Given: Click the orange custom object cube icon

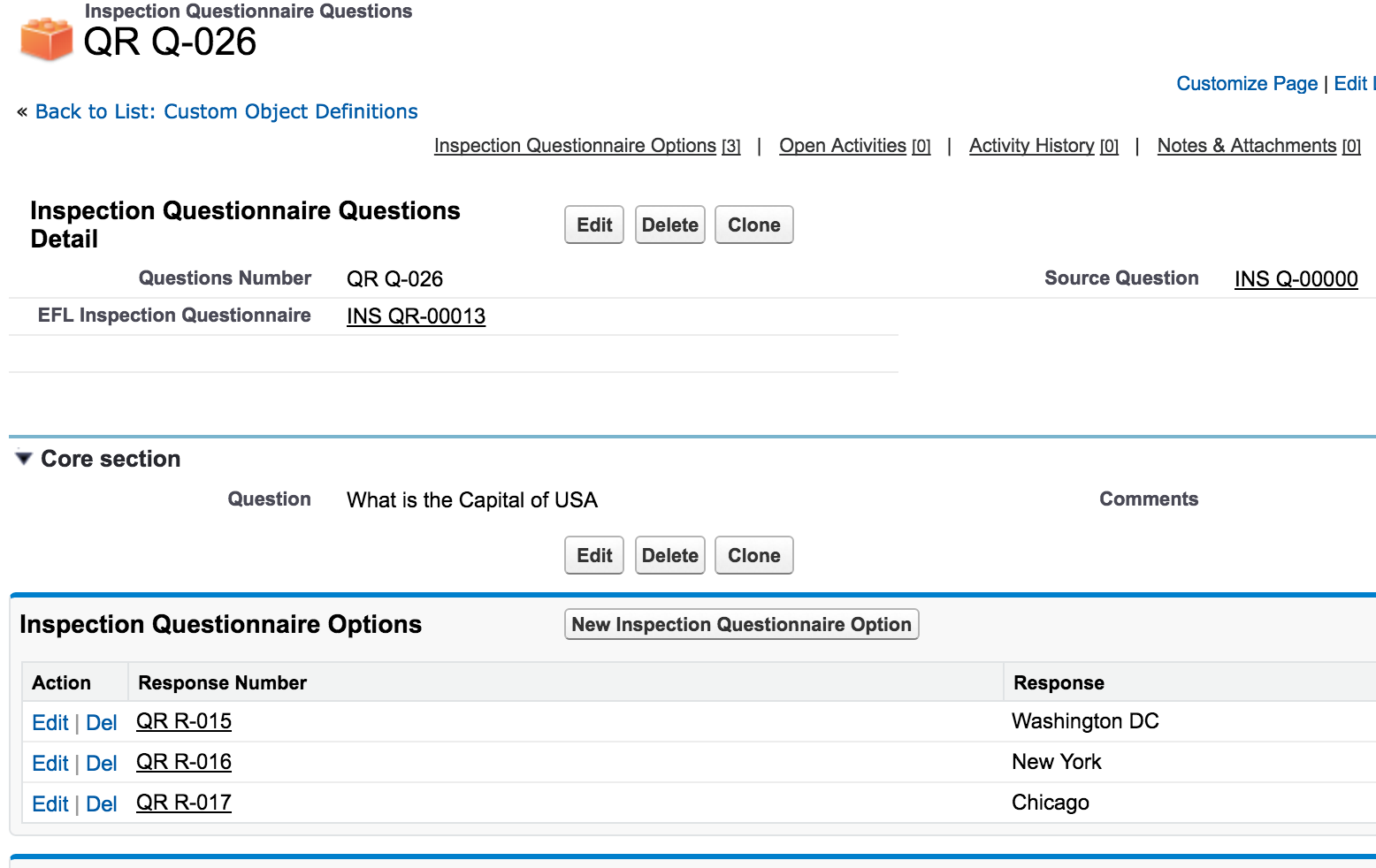Looking at the screenshot, I should coord(46,39).
